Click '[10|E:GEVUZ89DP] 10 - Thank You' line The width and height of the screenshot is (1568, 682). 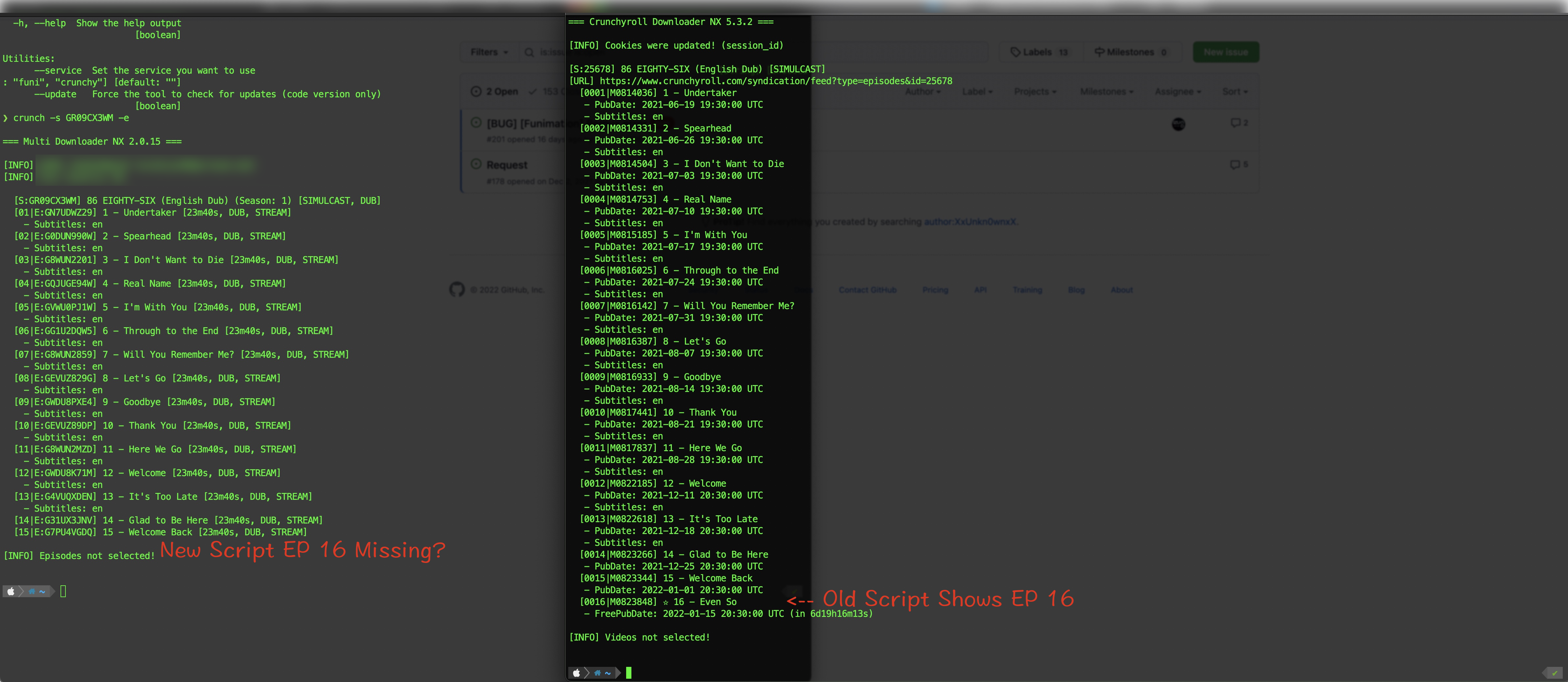[152, 426]
